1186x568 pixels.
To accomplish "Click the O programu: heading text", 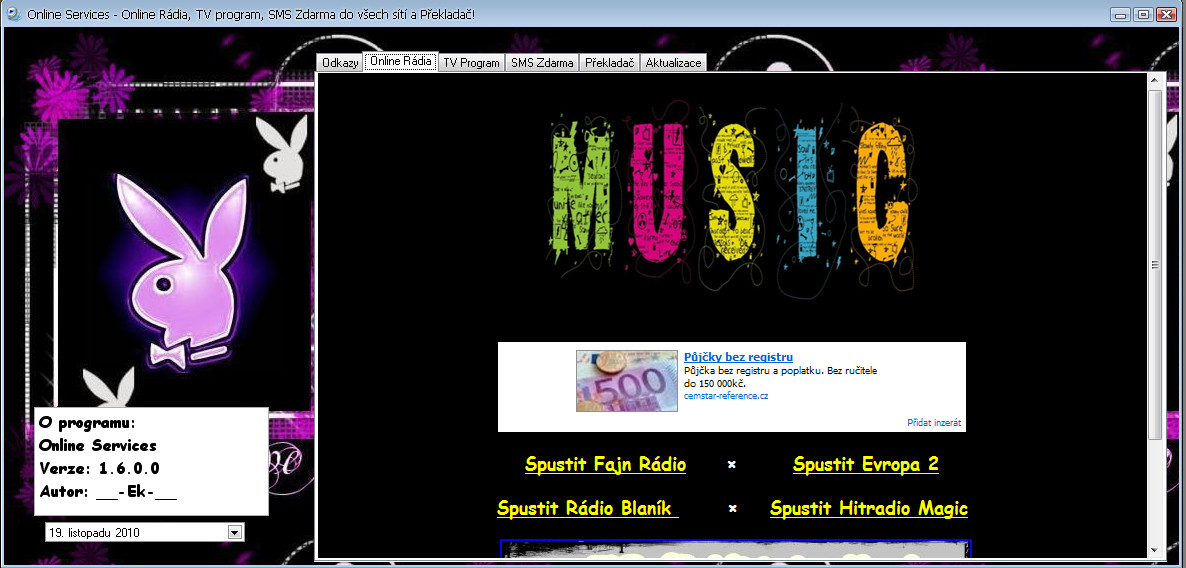I will (87, 422).
